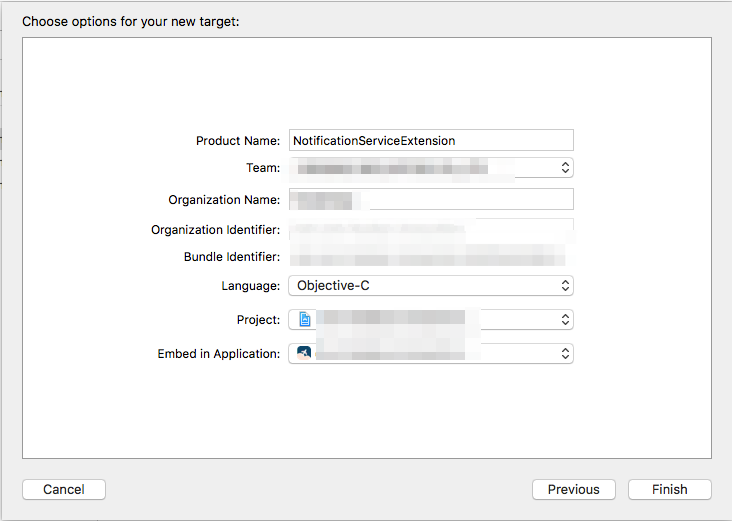The width and height of the screenshot is (732, 521).
Task: Click the Xcode project file icon
Action: [x=305, y=320]
